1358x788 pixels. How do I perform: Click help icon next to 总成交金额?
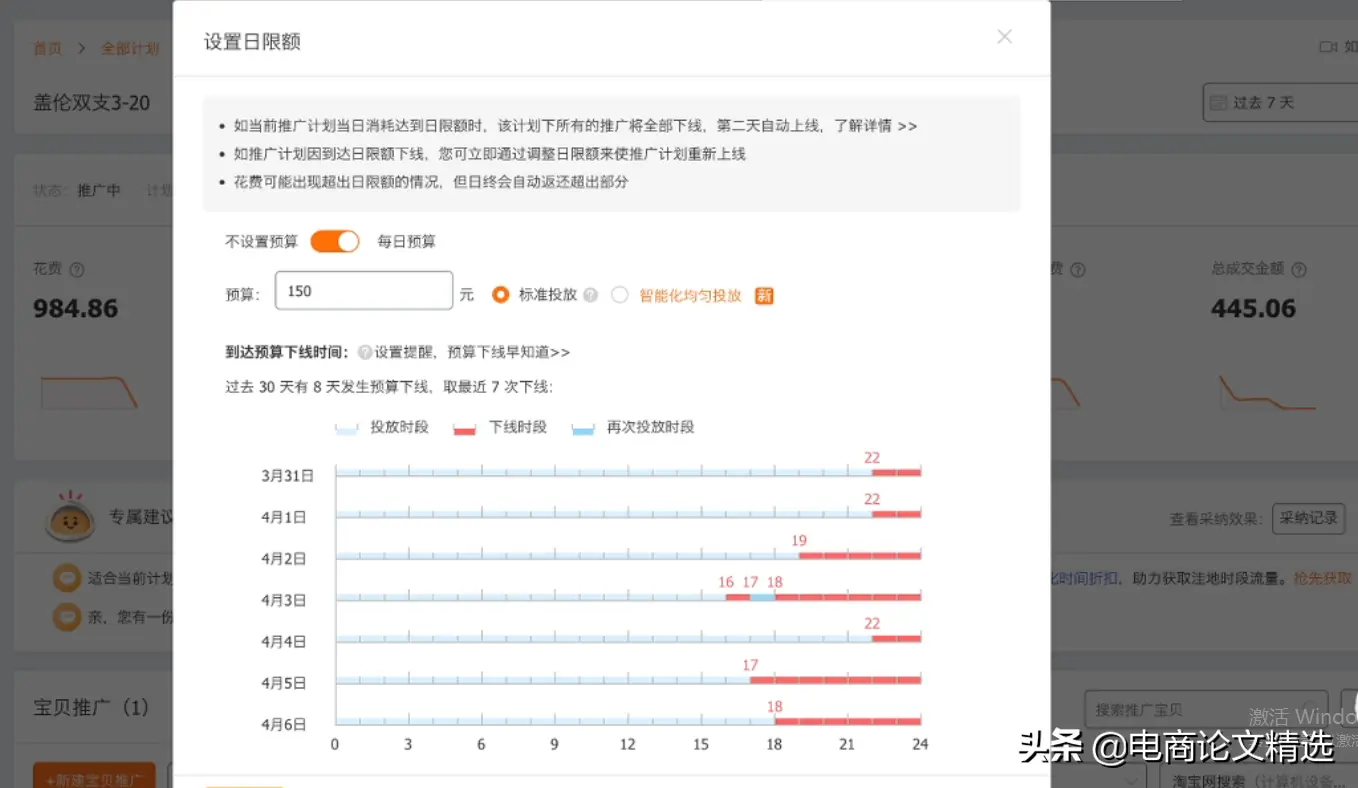1299,270
